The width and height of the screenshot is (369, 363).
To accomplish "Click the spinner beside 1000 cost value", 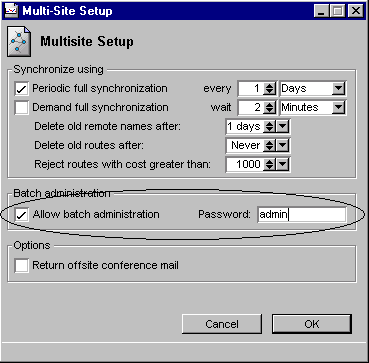I will tap(269, 164).
